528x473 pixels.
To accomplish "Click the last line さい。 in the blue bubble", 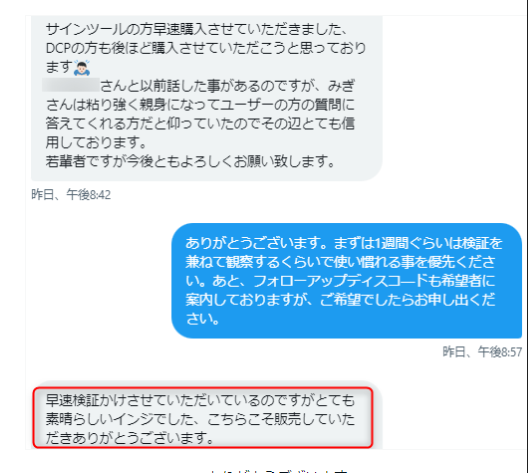I will click(202, 318).
